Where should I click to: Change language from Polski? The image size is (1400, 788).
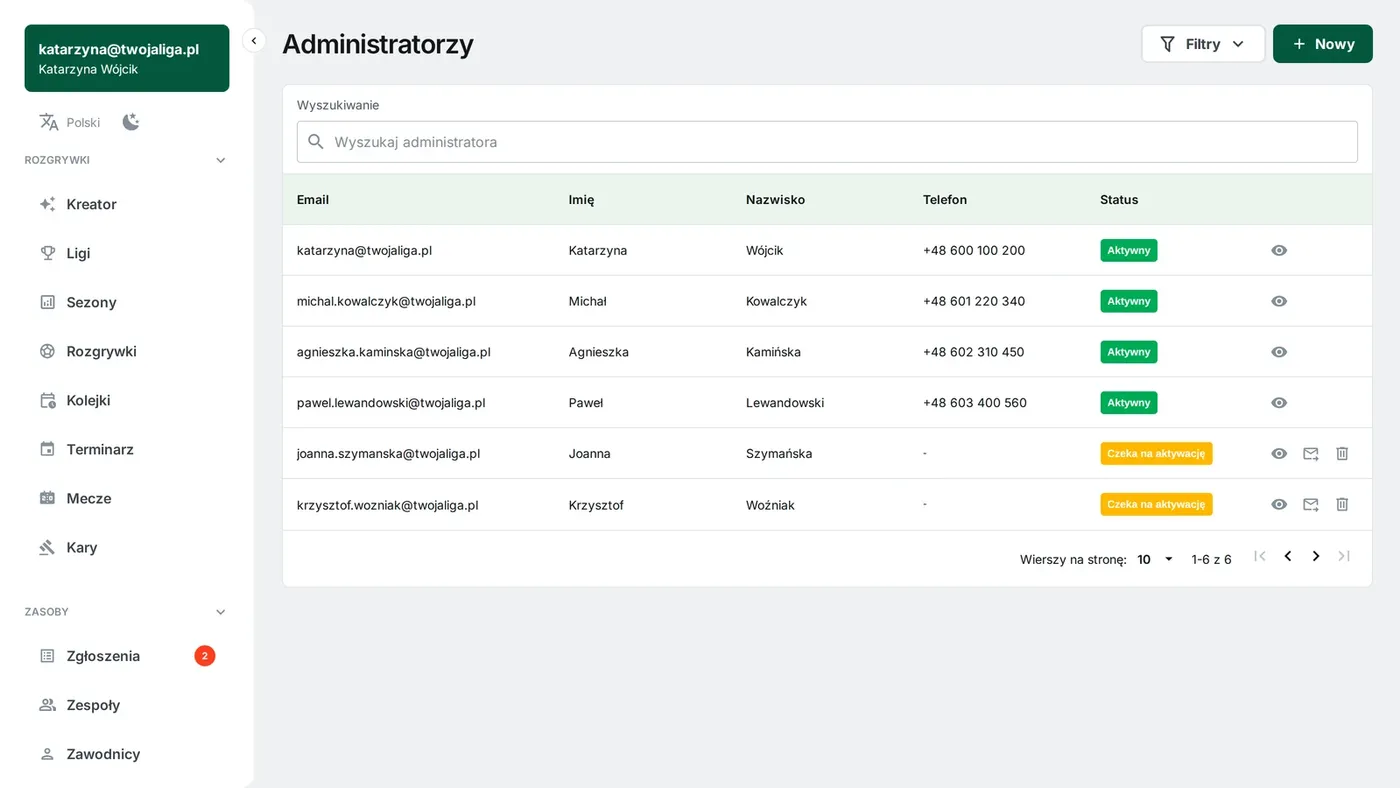pos(70,122)
